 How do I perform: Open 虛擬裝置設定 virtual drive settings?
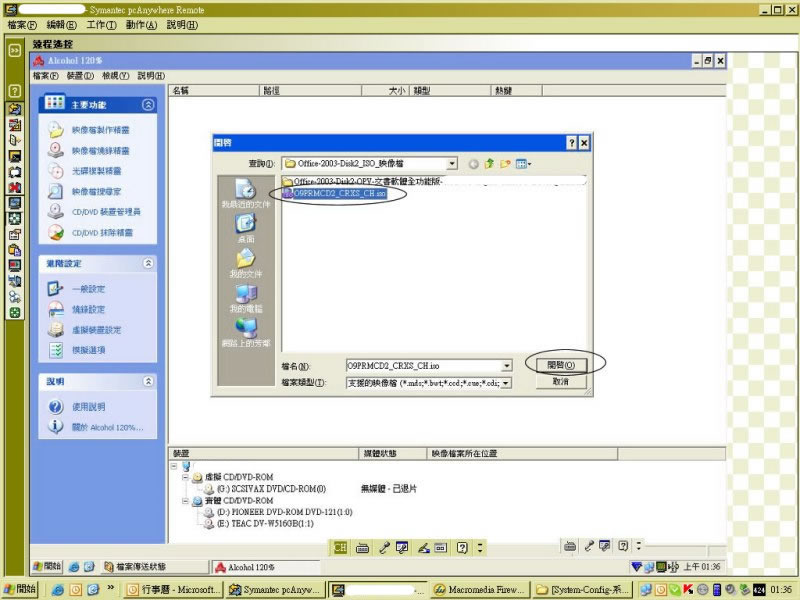click(96, 330)
